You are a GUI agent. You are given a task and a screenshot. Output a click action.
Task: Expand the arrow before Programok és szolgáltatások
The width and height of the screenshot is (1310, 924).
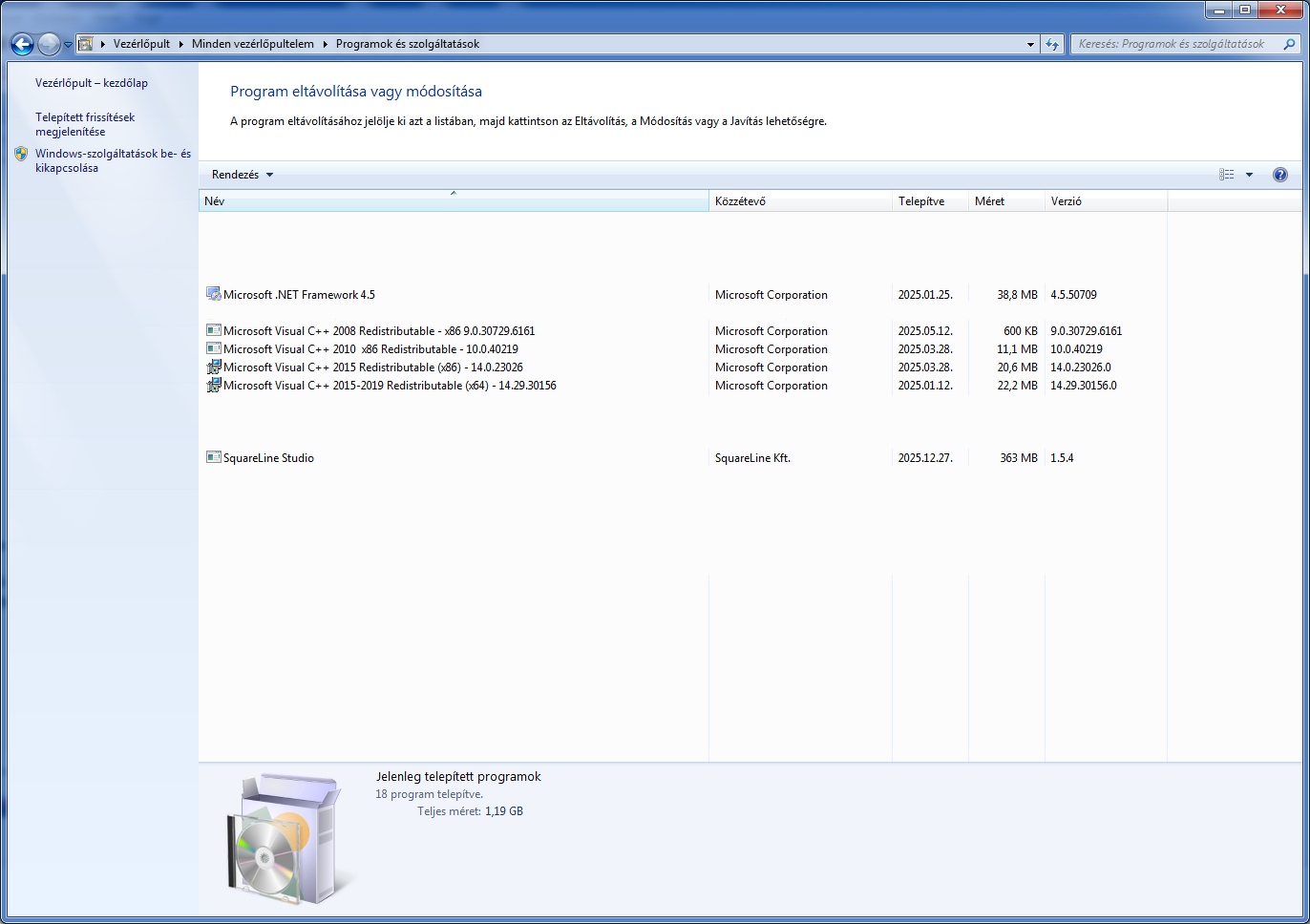tap(326, 44)
